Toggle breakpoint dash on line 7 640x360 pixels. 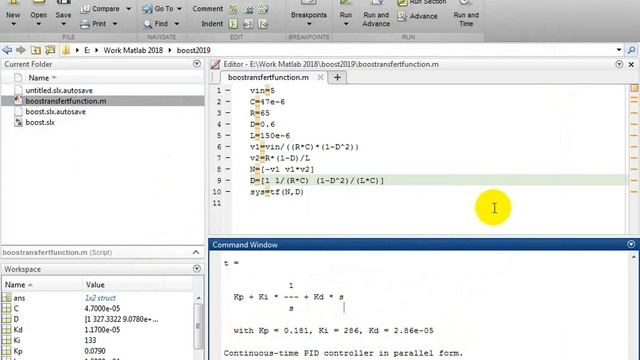(x=228, y=158)
